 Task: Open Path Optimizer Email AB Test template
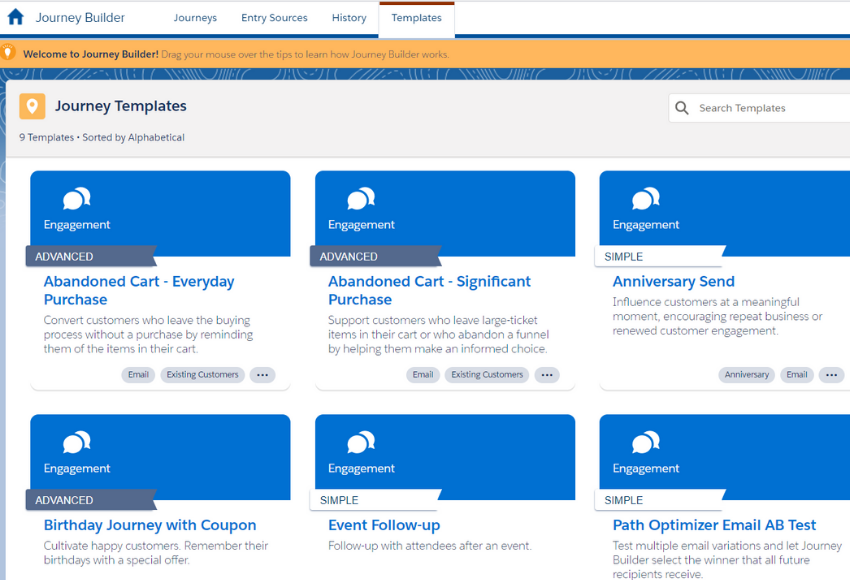tap(714, 525)
